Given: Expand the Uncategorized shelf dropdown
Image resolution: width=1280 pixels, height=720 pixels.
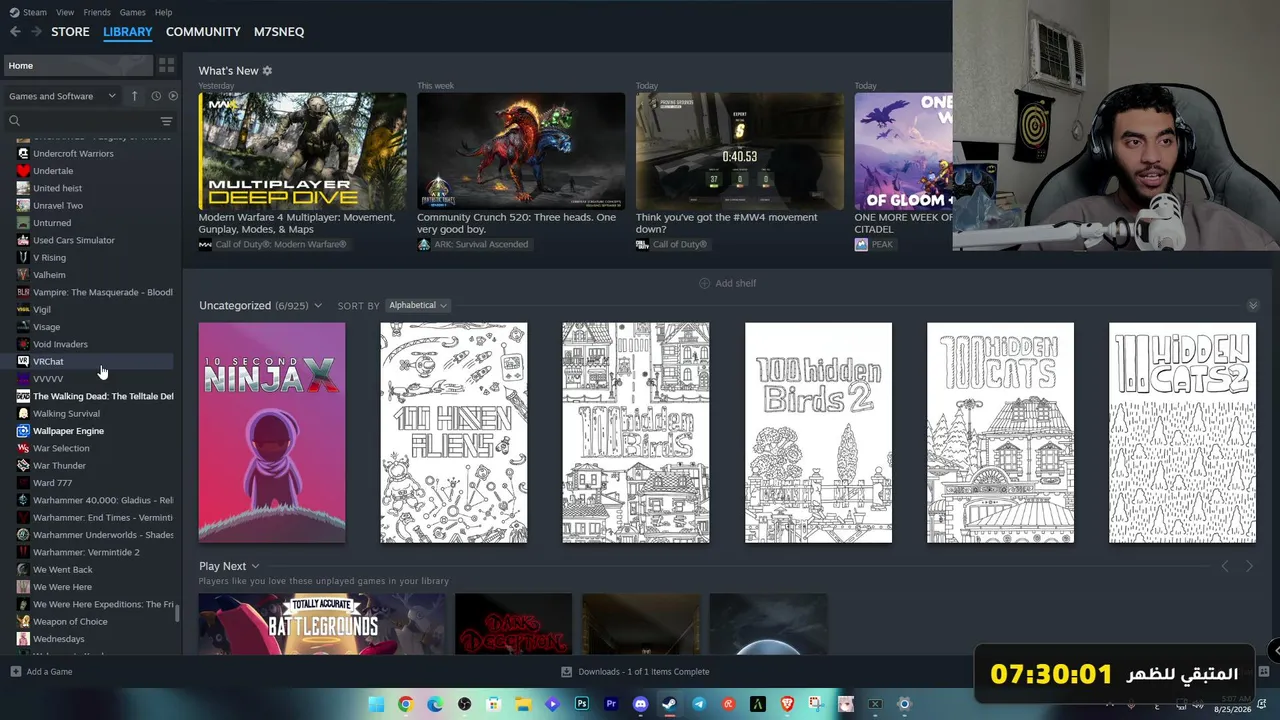Looking at the screenshot, I should pos(318,305).
